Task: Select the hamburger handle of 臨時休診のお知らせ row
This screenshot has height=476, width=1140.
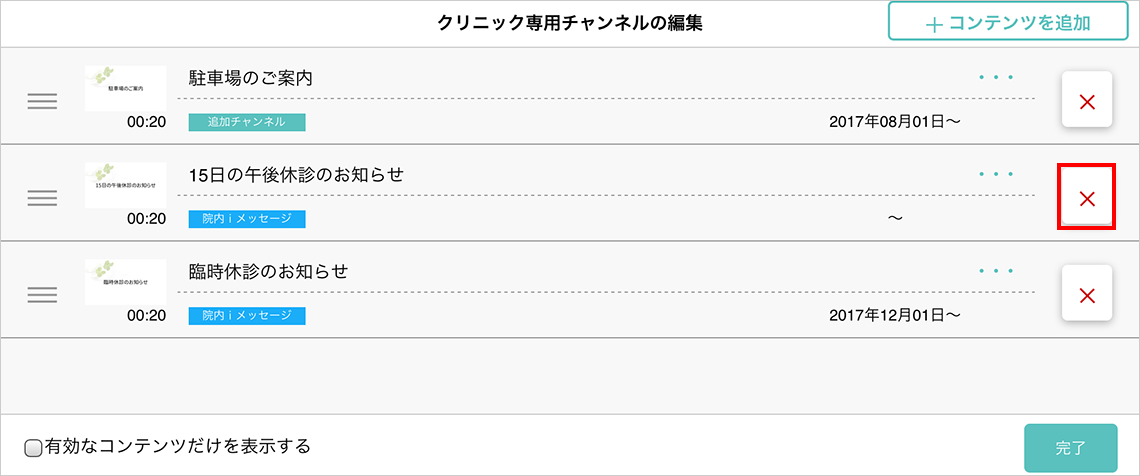Action: click(x=42, y=294)
